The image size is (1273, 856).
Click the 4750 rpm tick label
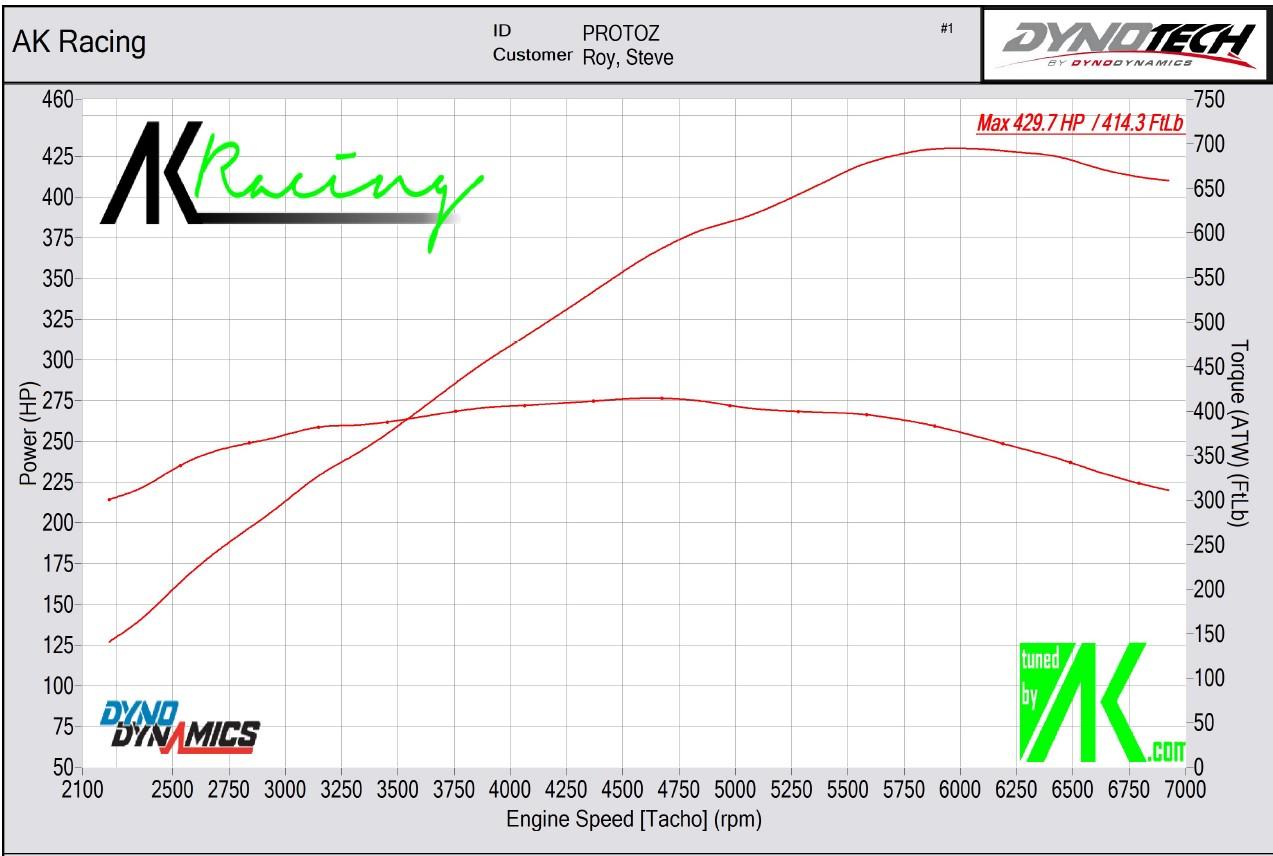679,789
